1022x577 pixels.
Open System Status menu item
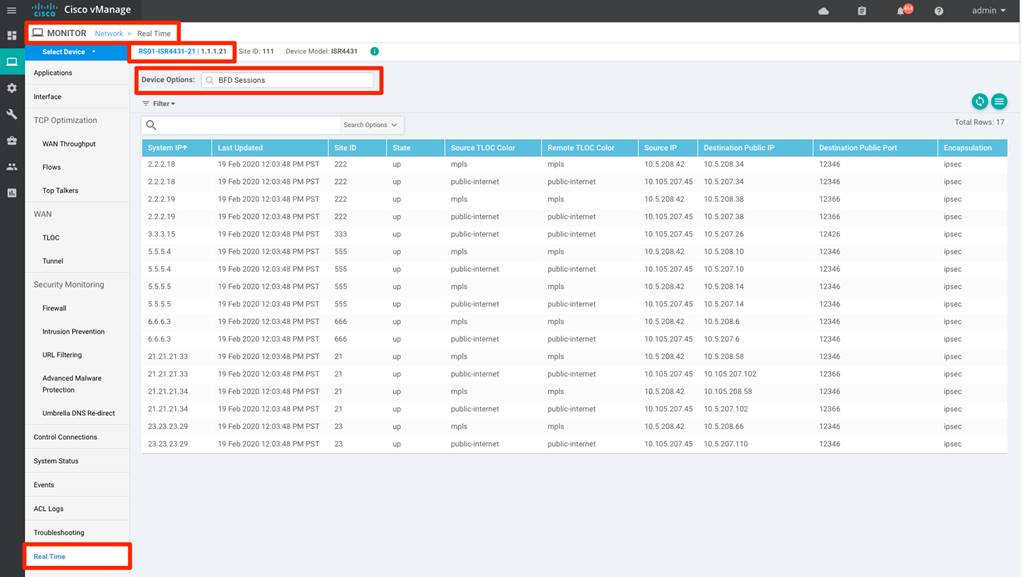point(56,461)
